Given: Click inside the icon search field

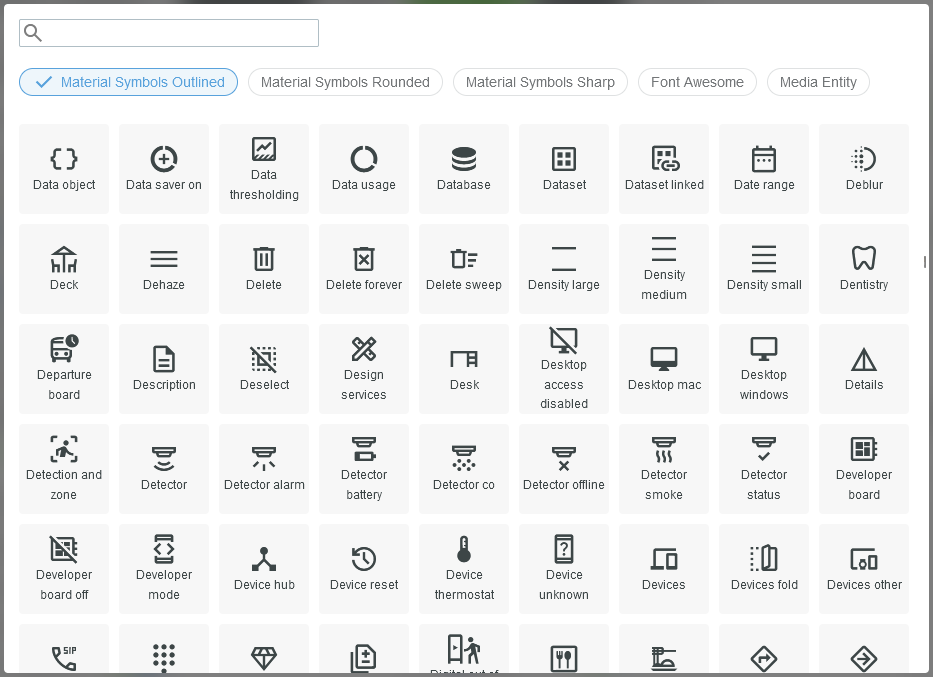Looking at the screenshot, I should click(x=168, y=33).
